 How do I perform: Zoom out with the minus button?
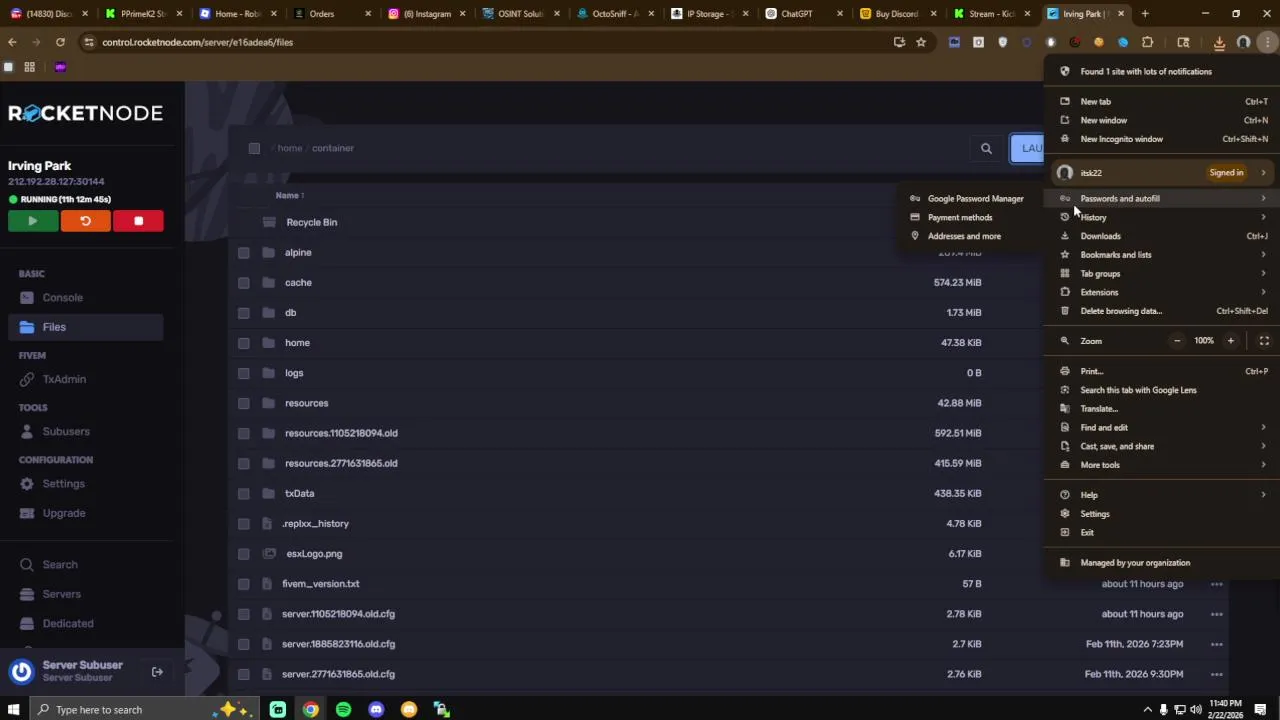(1177, 341)
